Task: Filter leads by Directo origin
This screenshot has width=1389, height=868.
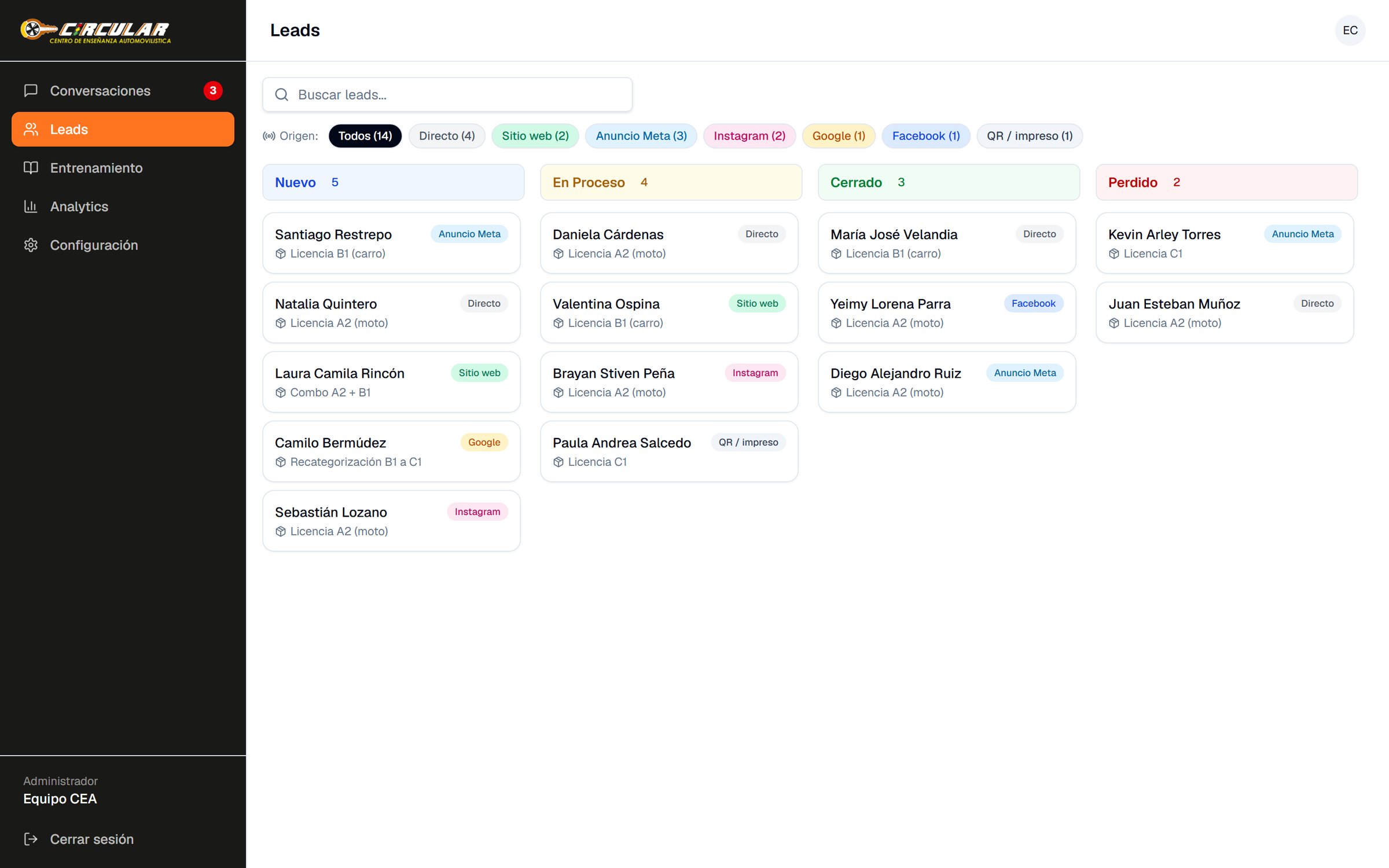Action: (x=447, y=136)
